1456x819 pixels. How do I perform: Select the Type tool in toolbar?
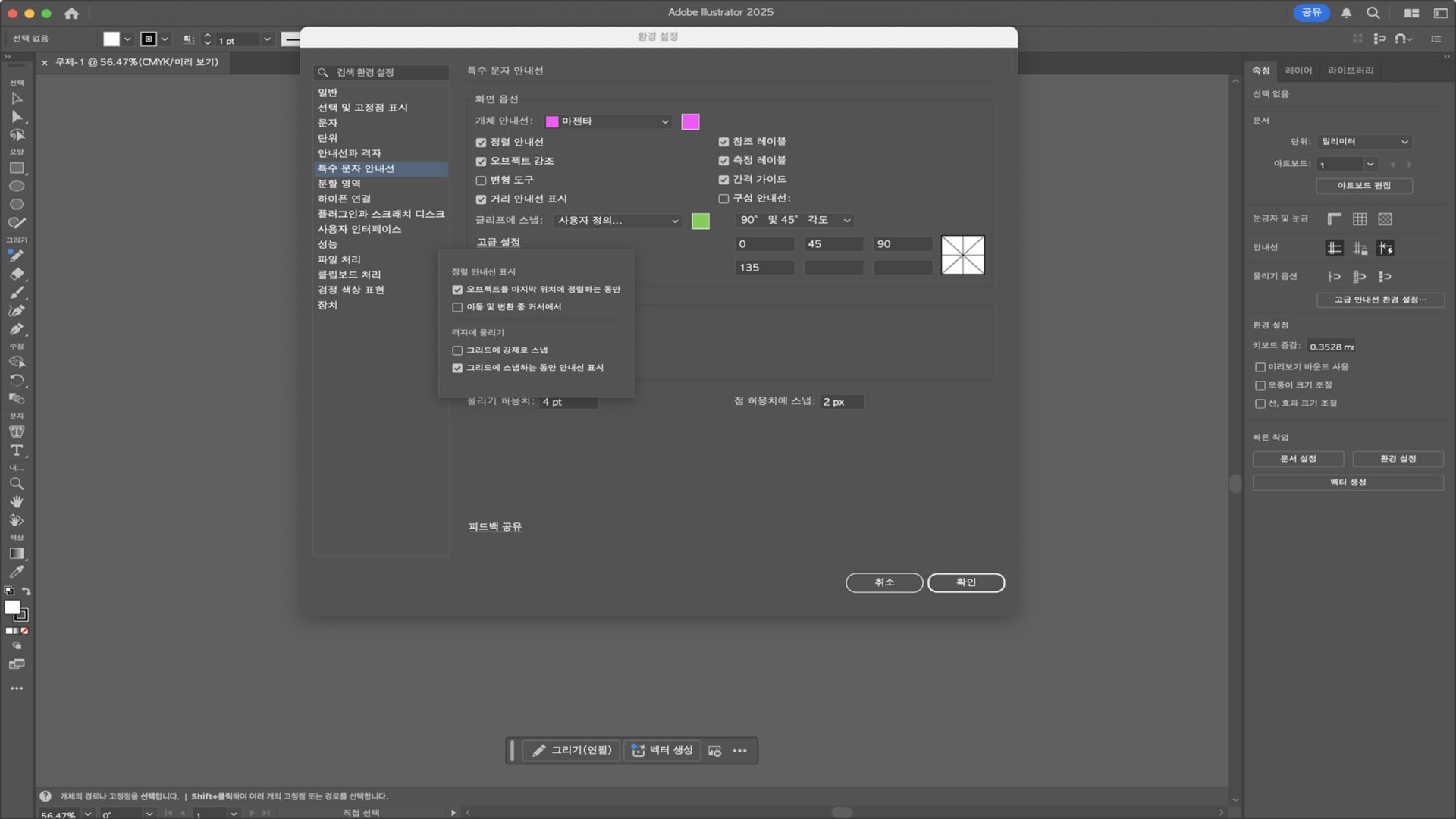(16, 450)
